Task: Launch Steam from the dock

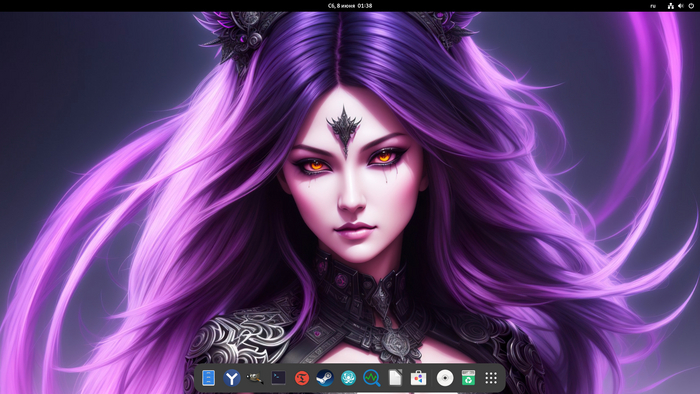Action: point(325,378)
